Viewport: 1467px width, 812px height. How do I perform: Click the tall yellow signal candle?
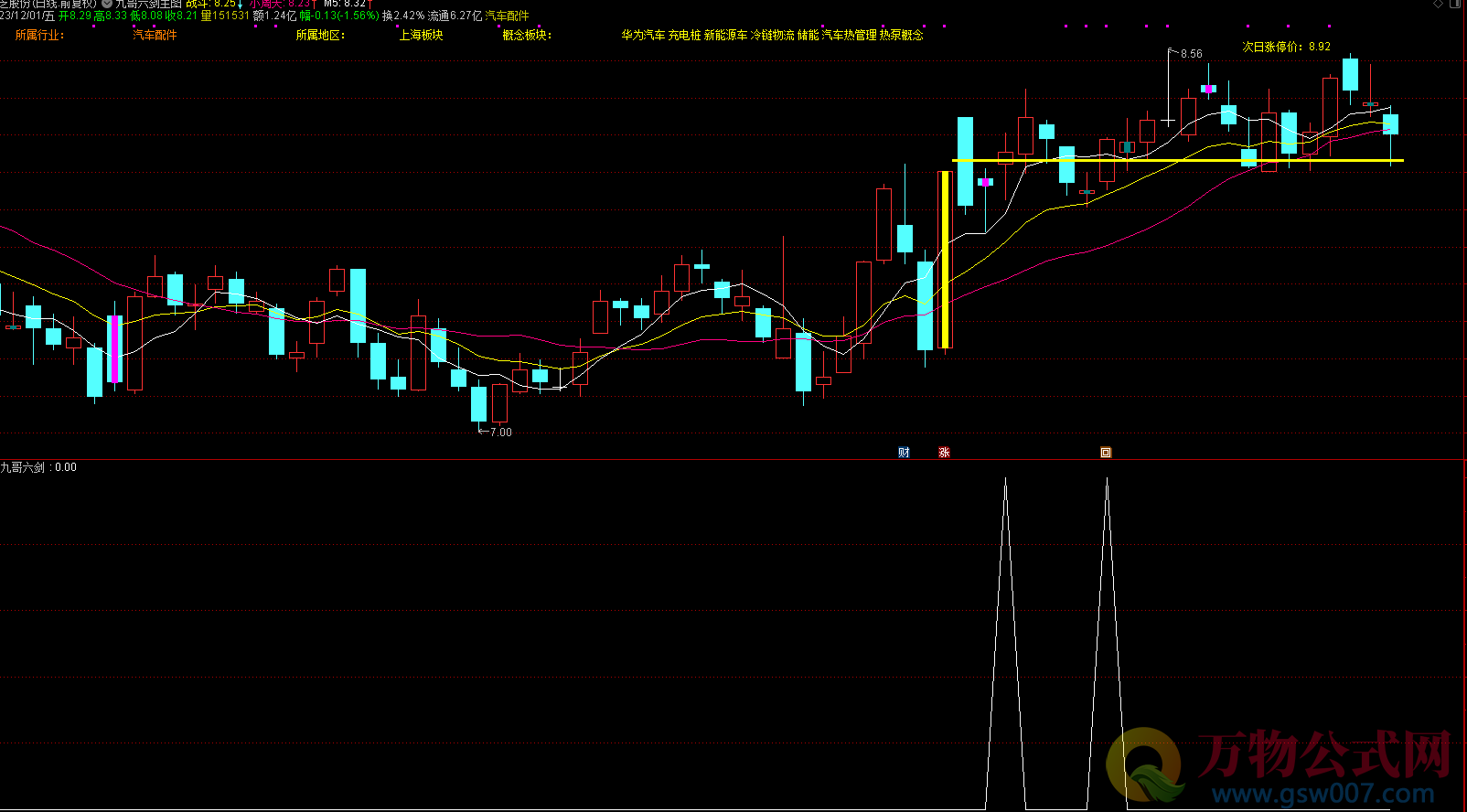pyautogui.click(x=946, y=259)
